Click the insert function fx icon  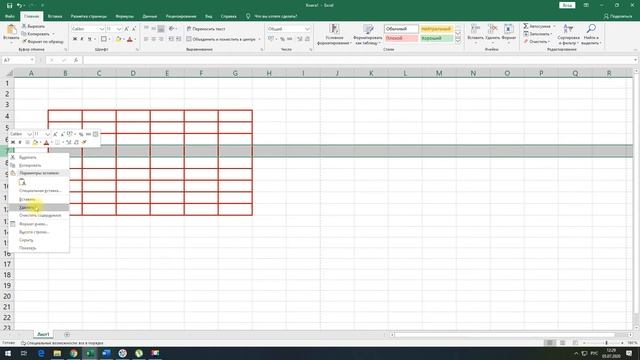(x=76, y=60)
